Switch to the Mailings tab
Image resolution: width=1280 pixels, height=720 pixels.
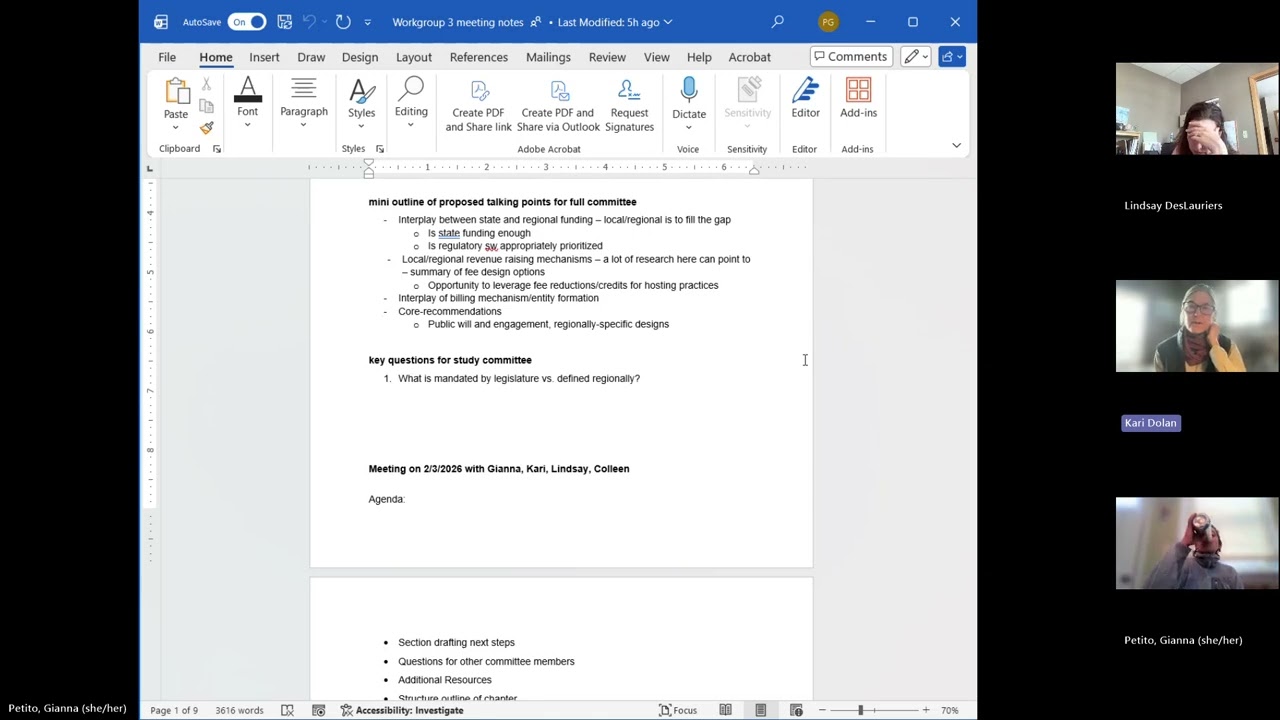[x=548, y=57]
